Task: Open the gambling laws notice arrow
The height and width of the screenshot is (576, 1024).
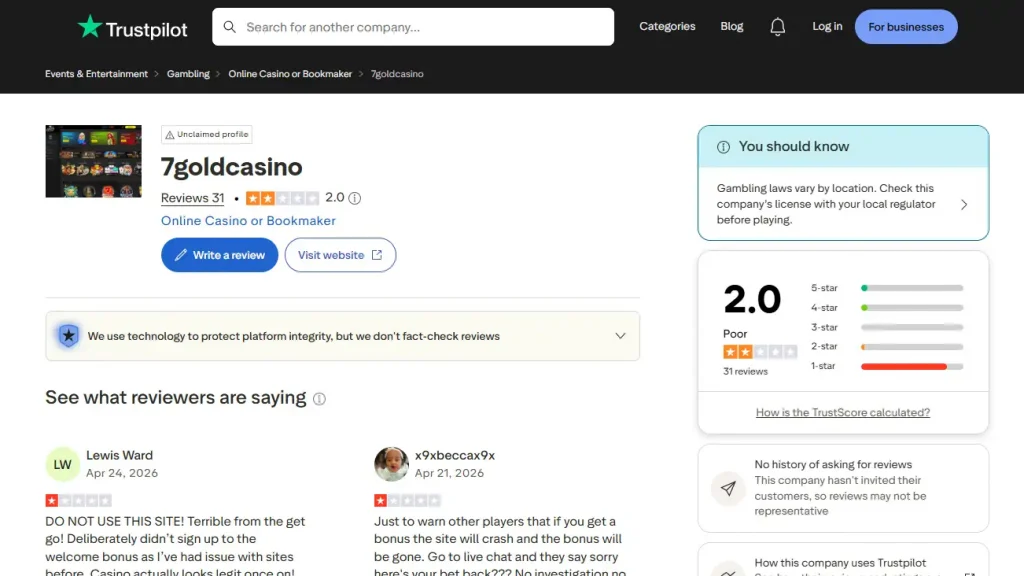Action: (964, 204)
